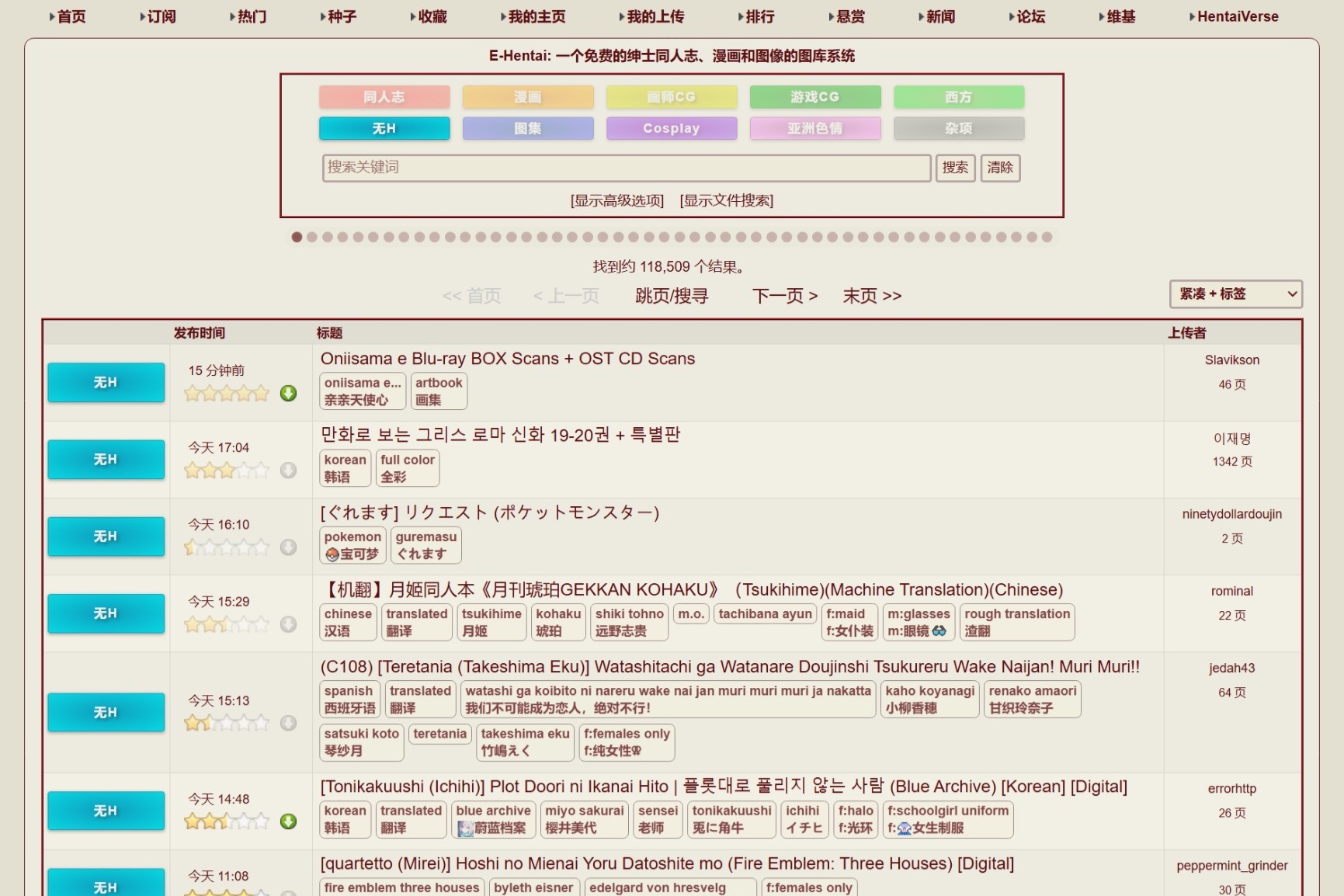Click the 清除 clear button
Image resolution: width=1344 pixels, height=896 pixels.
tap(1000, 168)
